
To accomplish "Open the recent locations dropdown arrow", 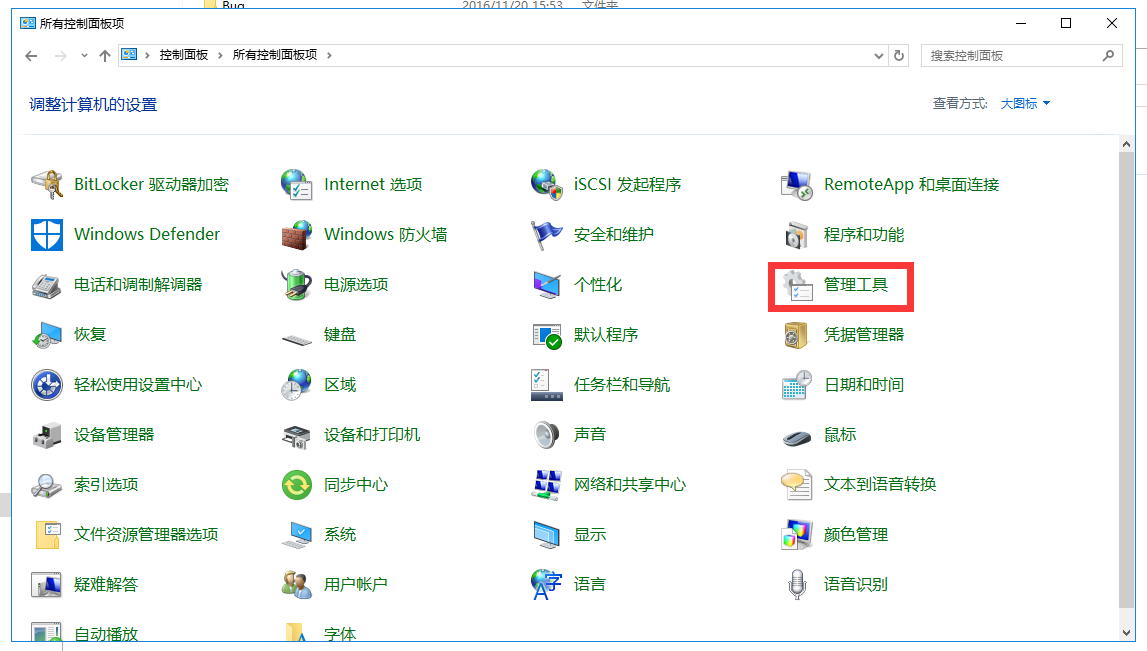I will (x=84, y=56).
